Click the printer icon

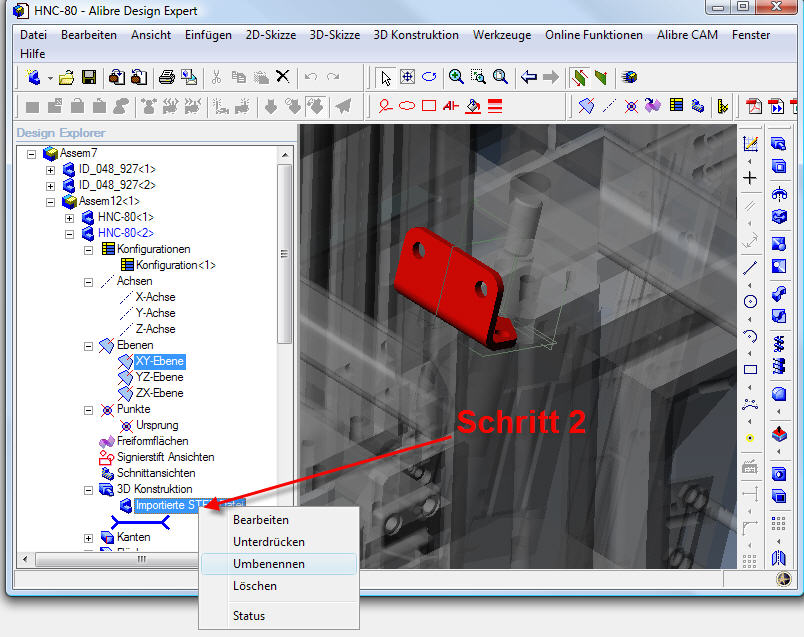coord(167,77)
